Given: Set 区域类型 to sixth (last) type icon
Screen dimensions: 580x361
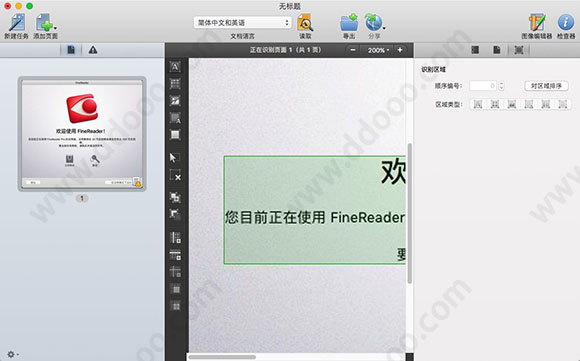Looking at the screenshot, I should [563, 104].
